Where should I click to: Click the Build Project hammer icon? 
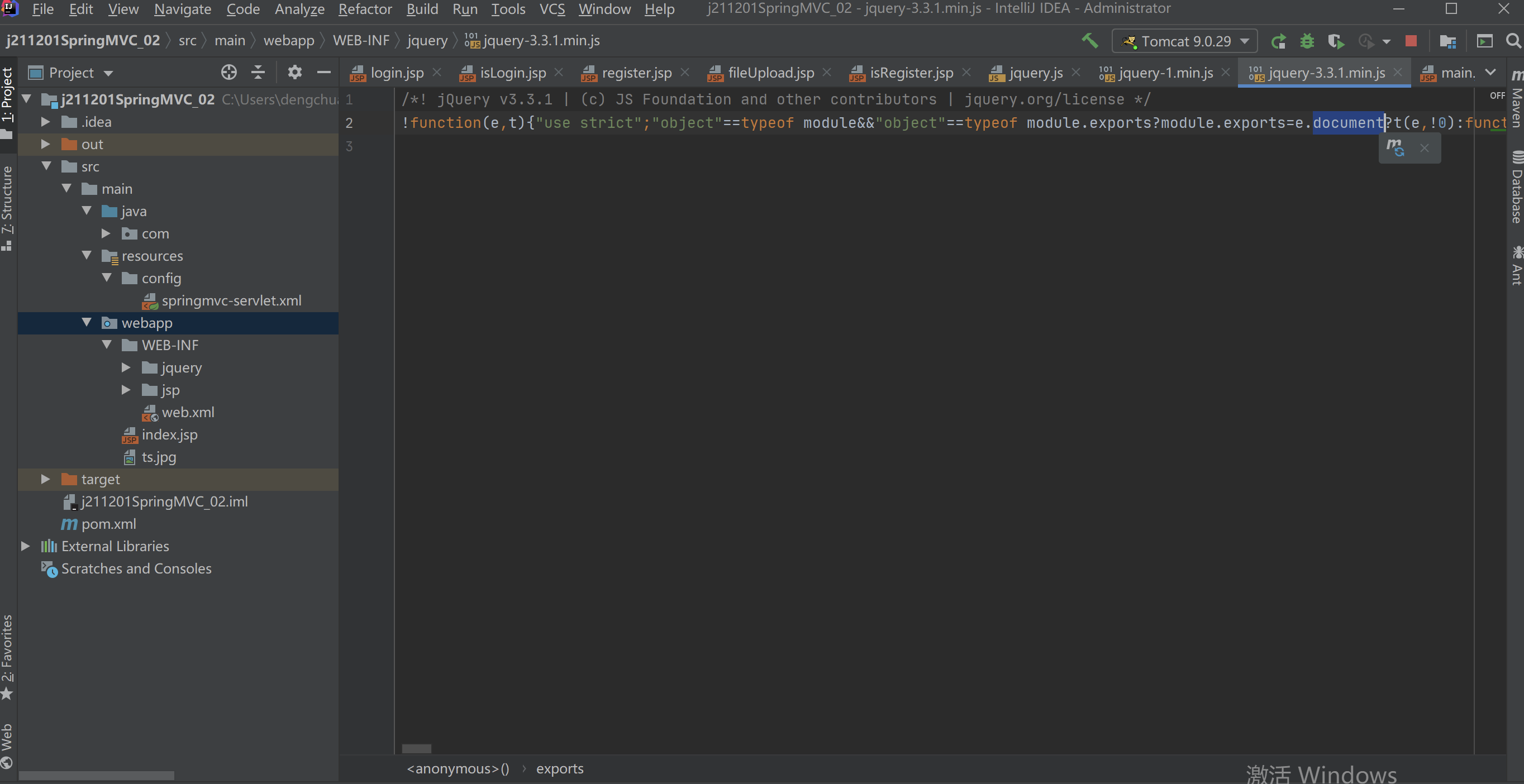(1090, 41)
